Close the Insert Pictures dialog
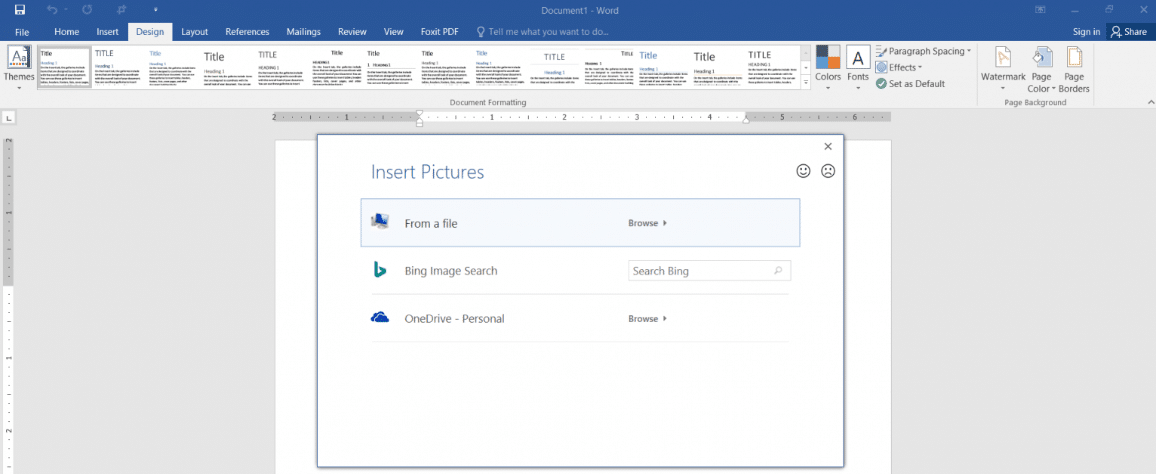Viewport: 1156px width, 474px height. pyautogui.click(x=828, y=147)
